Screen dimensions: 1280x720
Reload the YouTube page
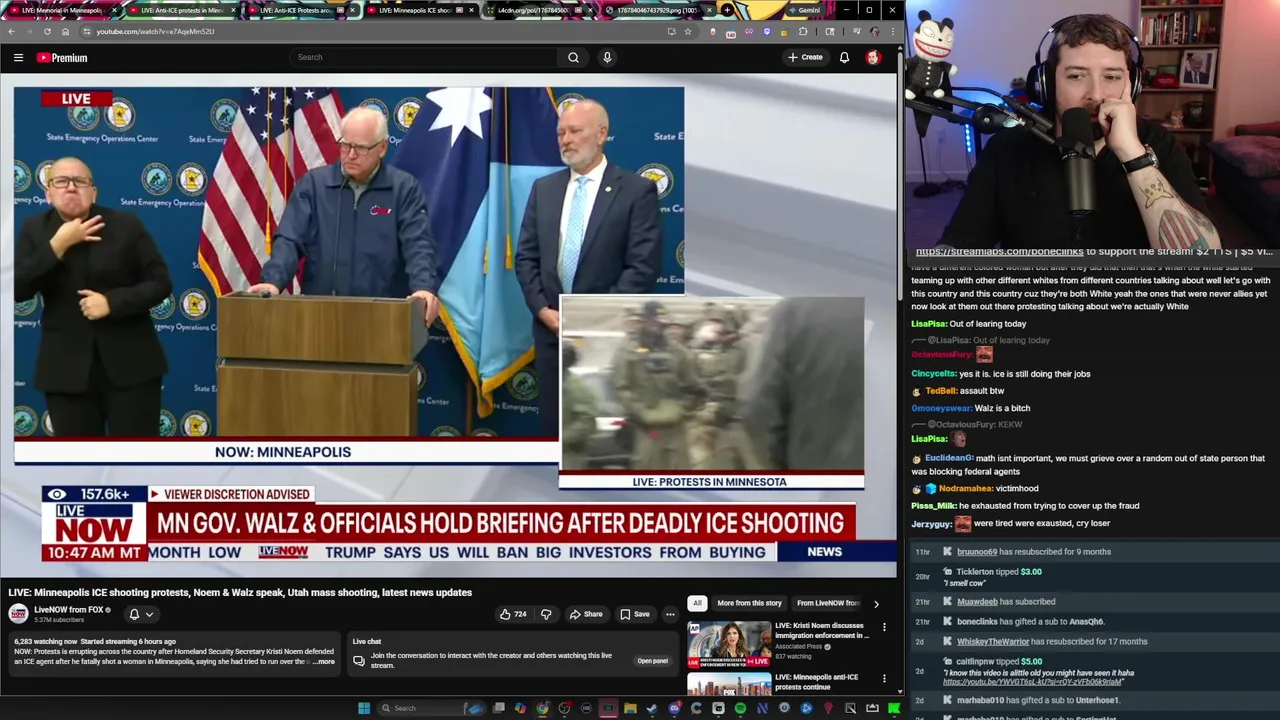[47, 31]
